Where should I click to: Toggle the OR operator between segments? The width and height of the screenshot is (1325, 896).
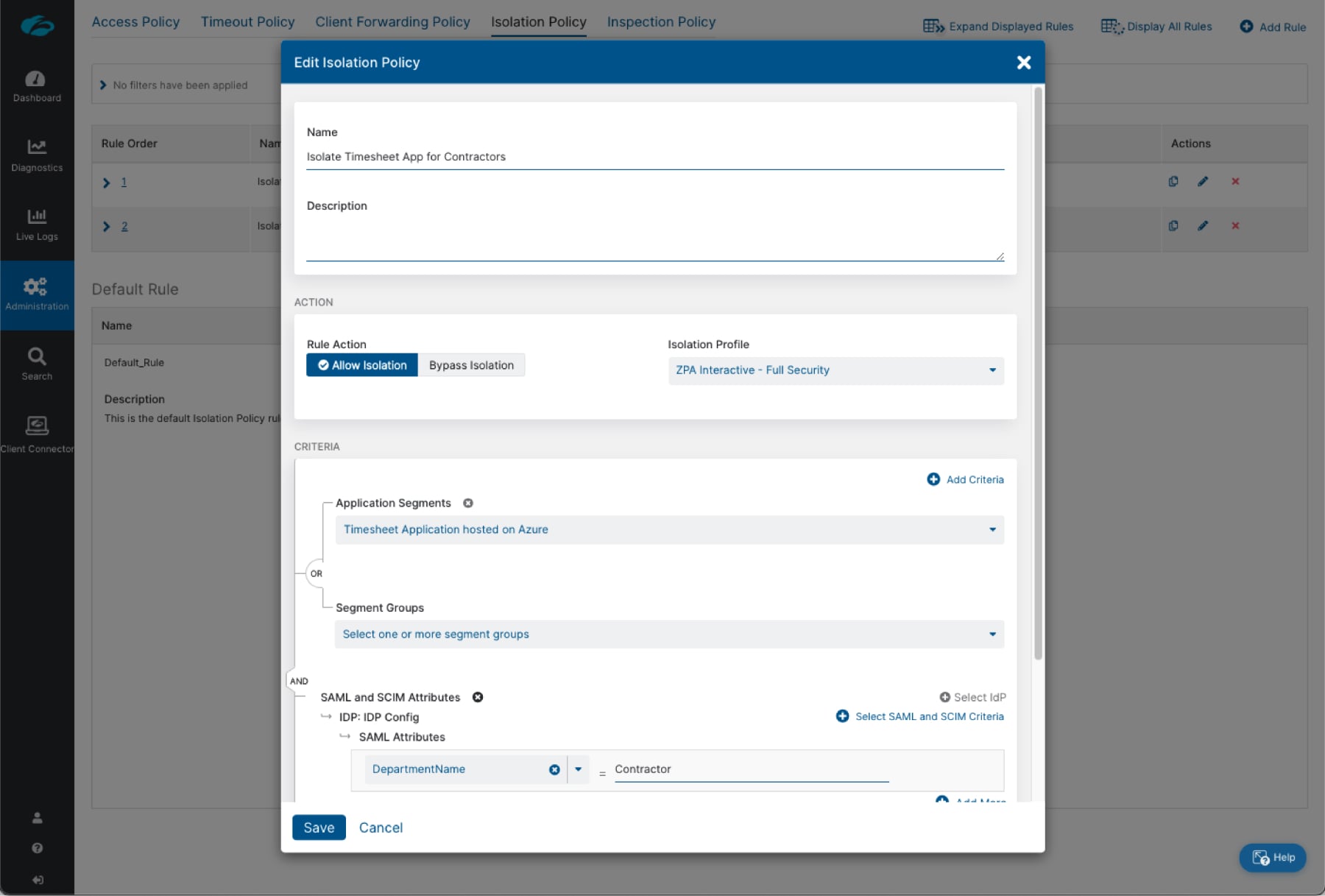pos(316,574)
